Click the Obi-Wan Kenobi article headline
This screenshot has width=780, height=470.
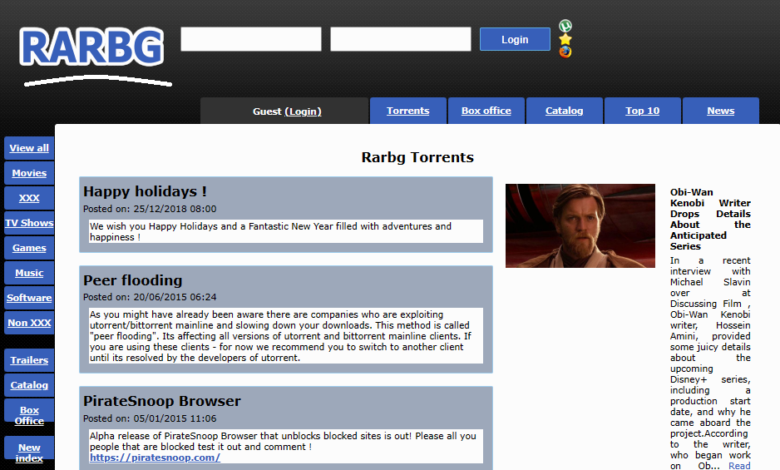click(x=710, y=219)
